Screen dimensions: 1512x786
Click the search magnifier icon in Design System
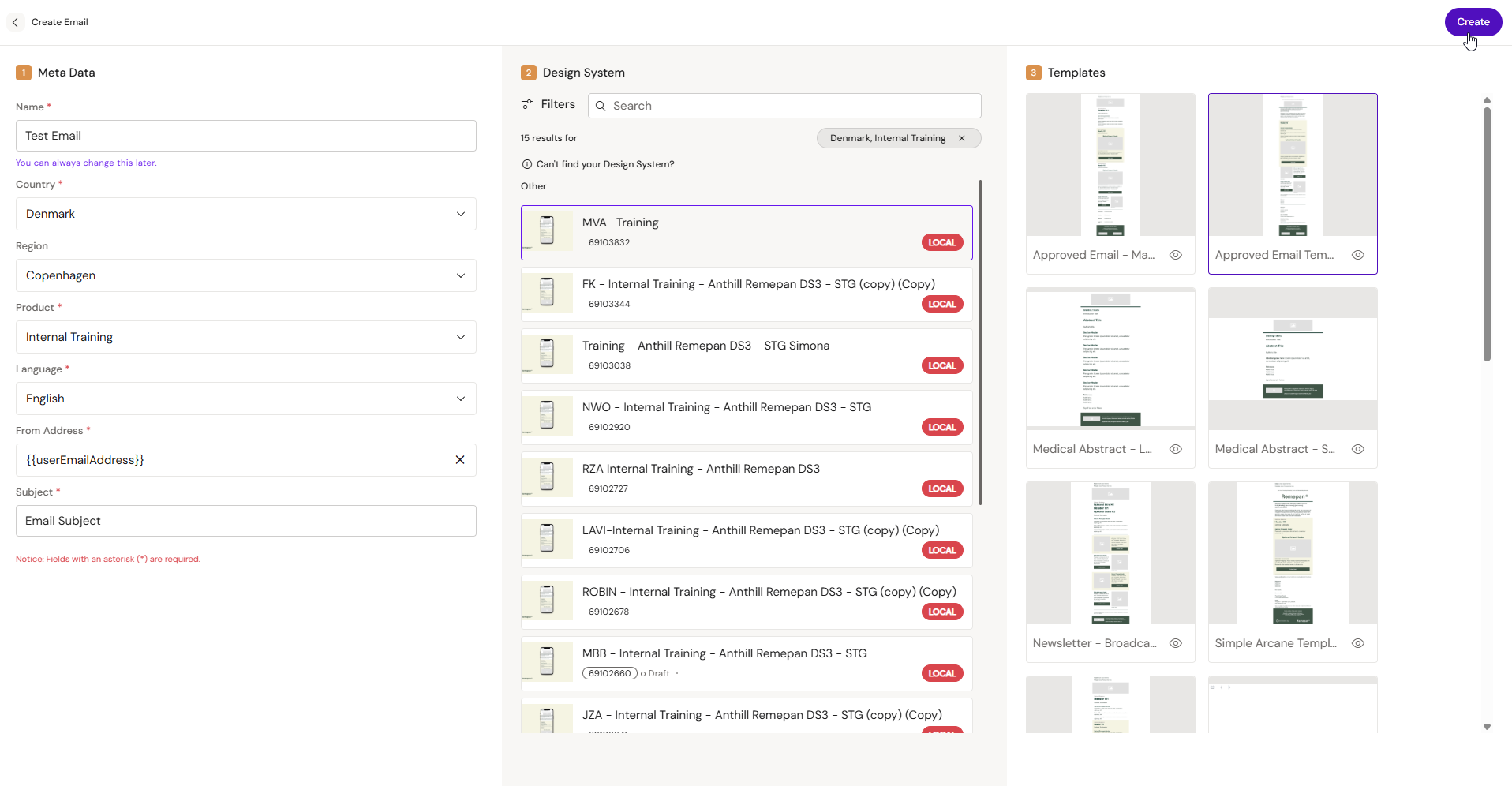click(x=601, y=106)
